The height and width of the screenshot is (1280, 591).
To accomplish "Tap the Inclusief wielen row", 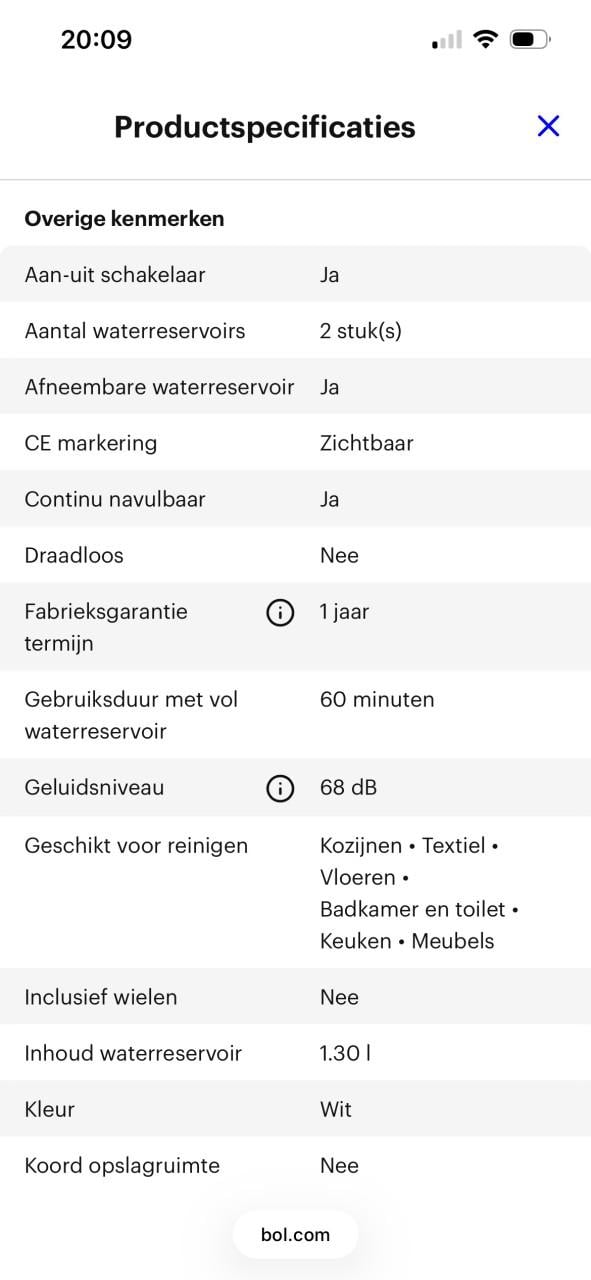I will click(x=295, y=997).
